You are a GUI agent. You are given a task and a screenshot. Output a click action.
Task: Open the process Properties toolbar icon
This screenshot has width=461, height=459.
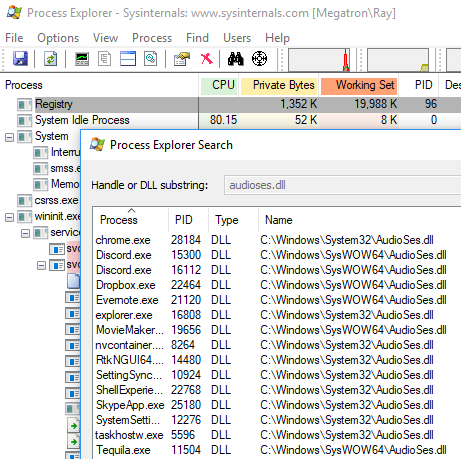point(182,59)
